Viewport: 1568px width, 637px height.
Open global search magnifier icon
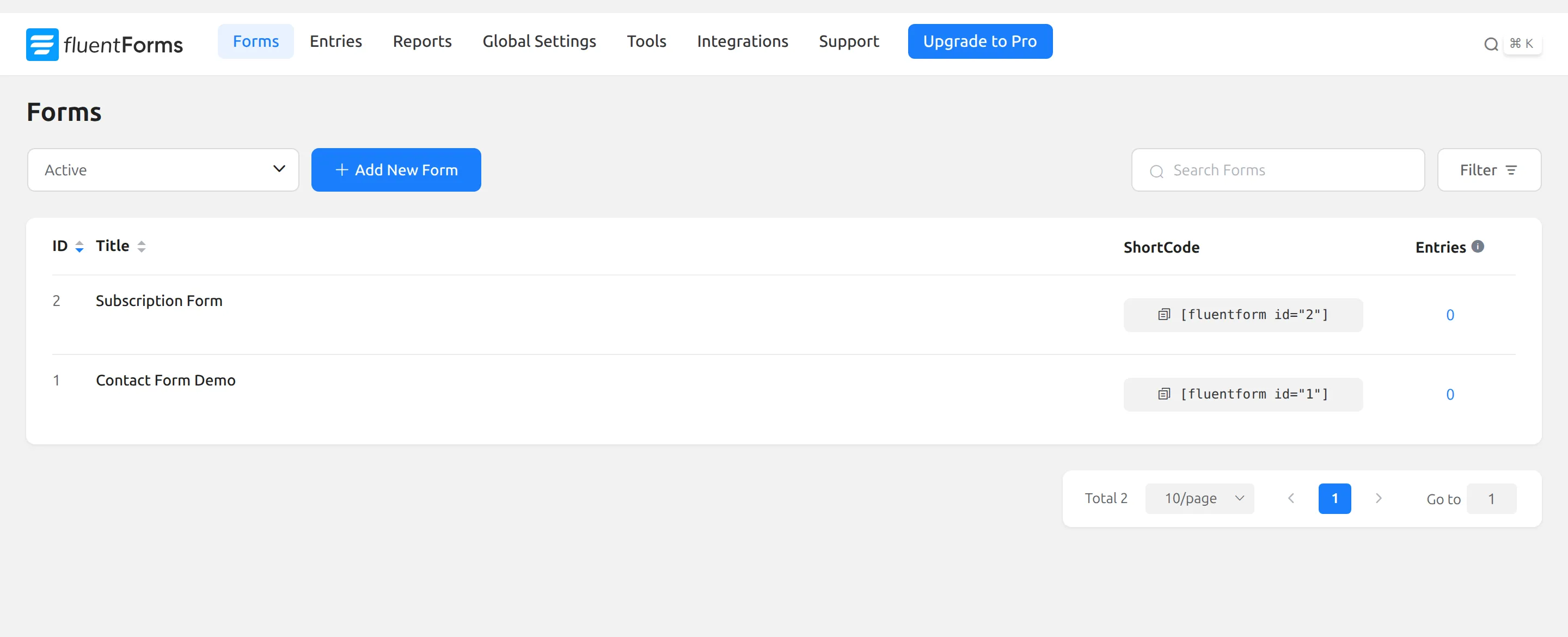(1491, 44)
